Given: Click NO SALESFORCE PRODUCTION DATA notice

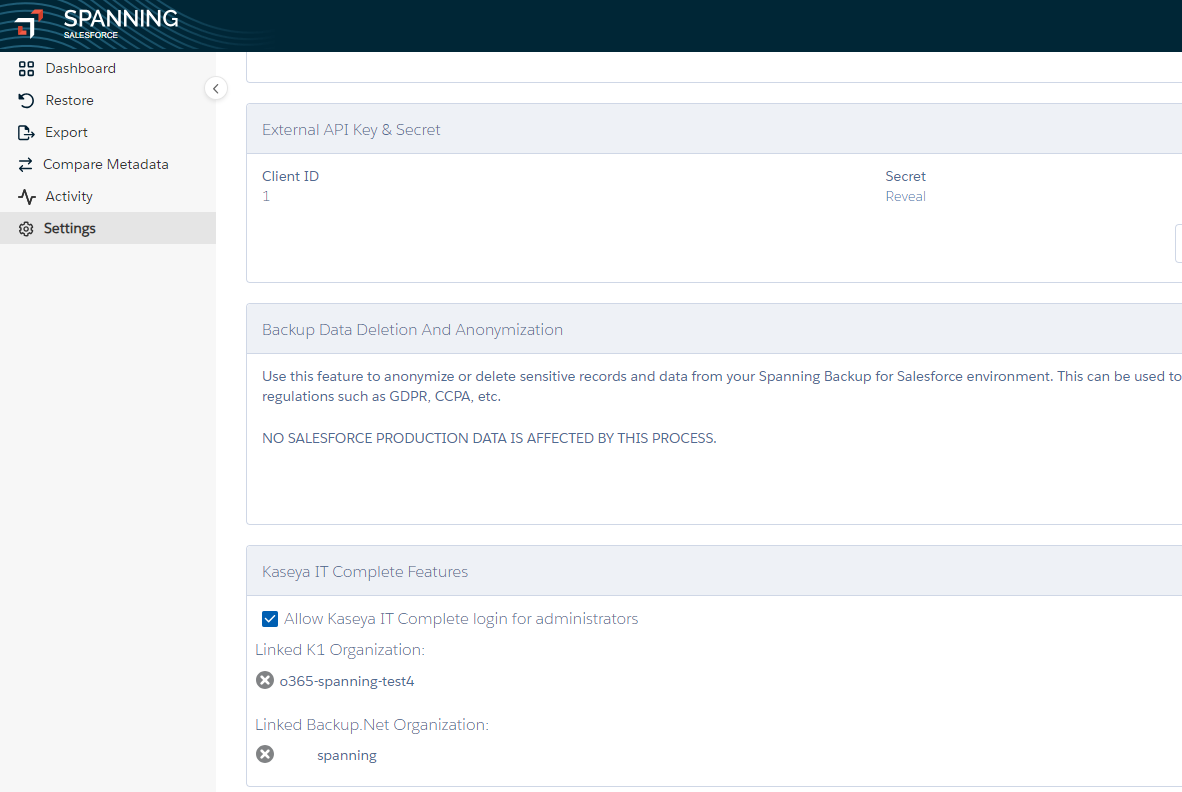Looking at the screenshot, I should pos(489,439).
